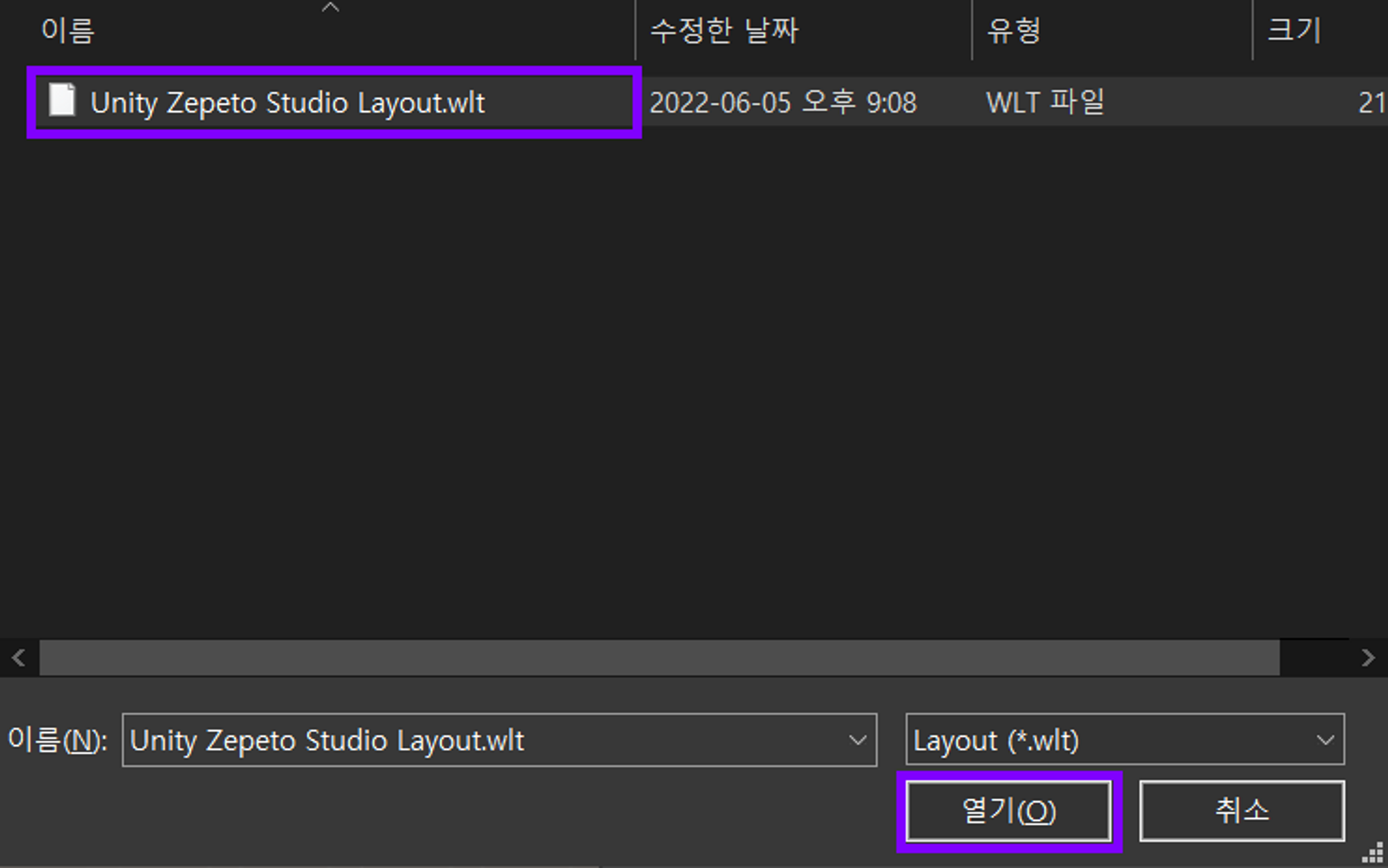
Task: Click the file icon beside Unity Zepeto Studio Layout.wlt
Action: tap(61, 100)
